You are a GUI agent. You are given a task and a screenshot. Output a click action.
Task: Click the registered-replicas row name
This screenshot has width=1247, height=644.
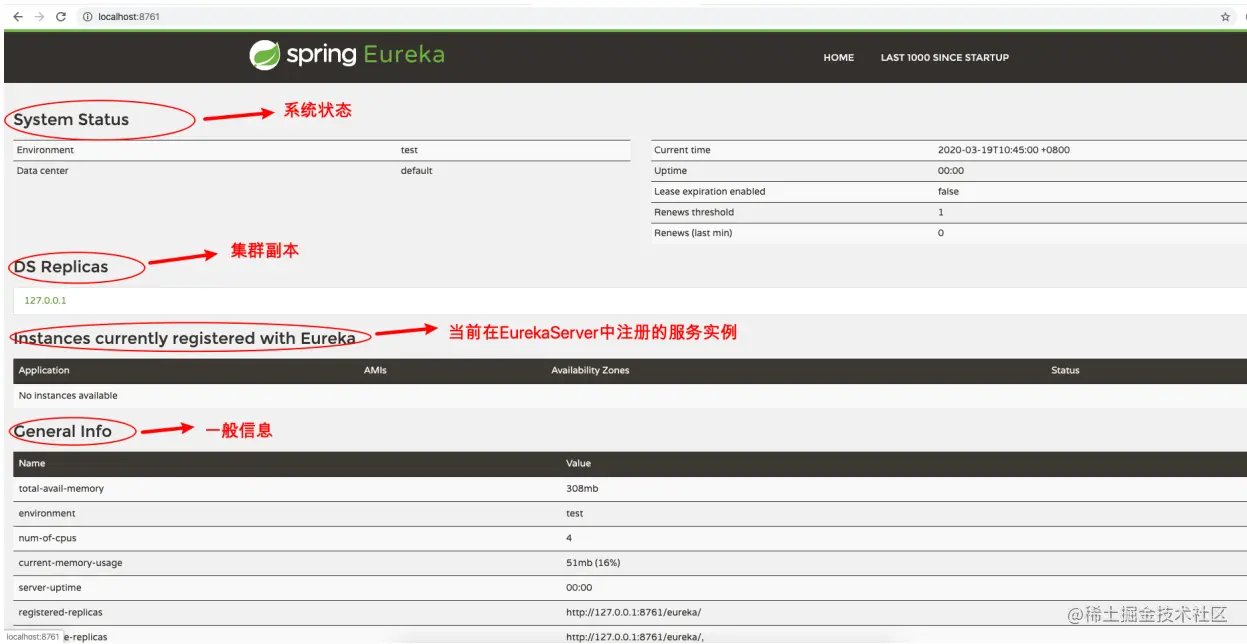coord(60,612)
